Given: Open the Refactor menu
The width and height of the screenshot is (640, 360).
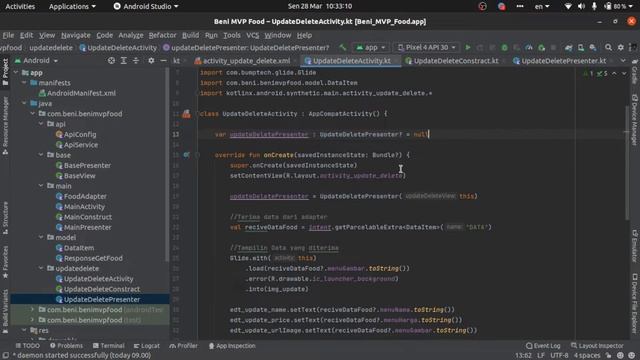Looking at the screenshot, I should coord(162,35).
